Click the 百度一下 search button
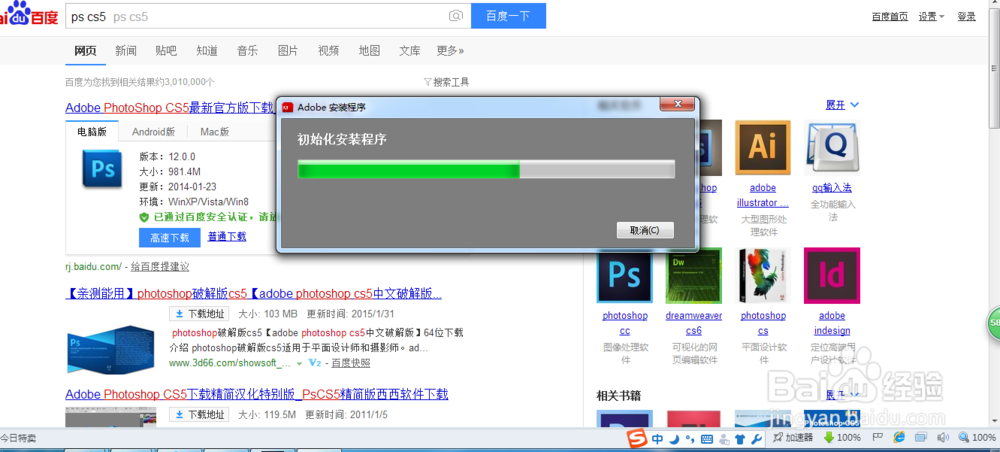The width and height of the screenshot is (1000, 452). [508, 16]
